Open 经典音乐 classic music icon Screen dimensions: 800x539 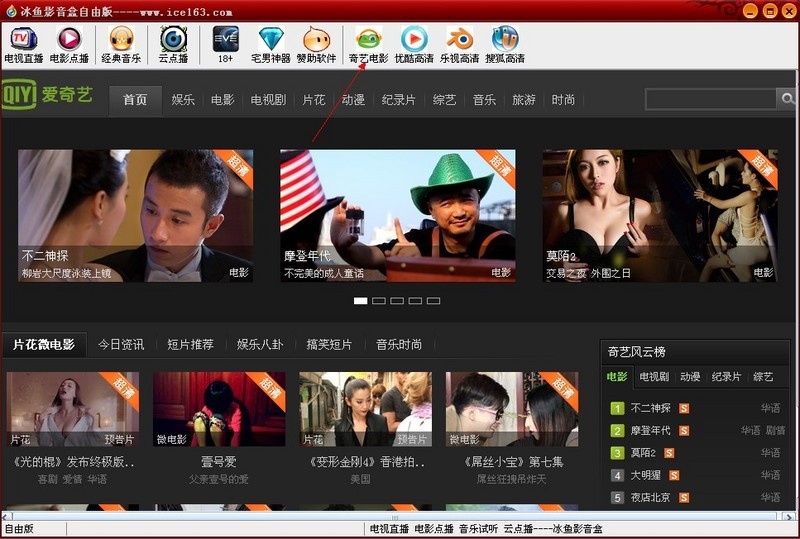tap(121, 45)
